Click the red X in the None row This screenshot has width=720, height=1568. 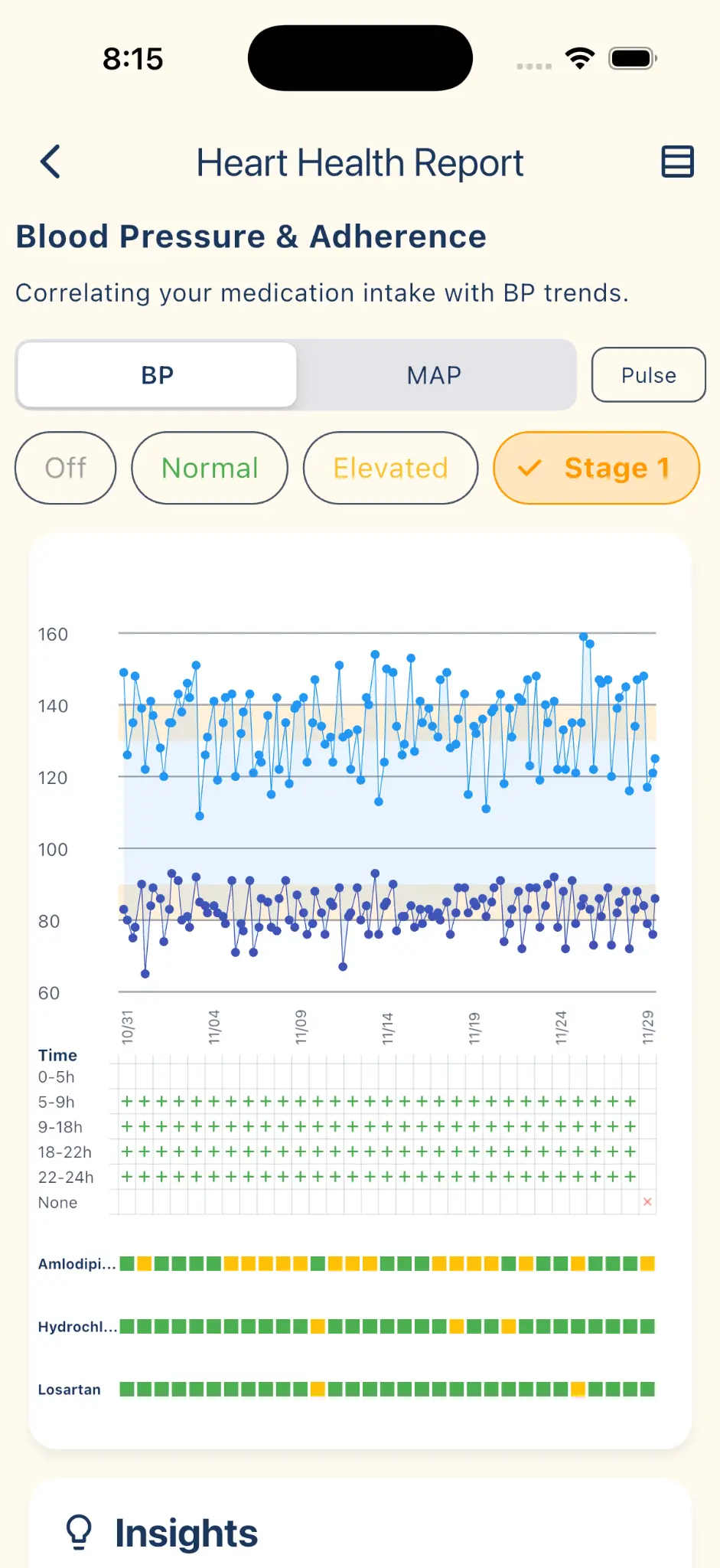[647, 1202]
